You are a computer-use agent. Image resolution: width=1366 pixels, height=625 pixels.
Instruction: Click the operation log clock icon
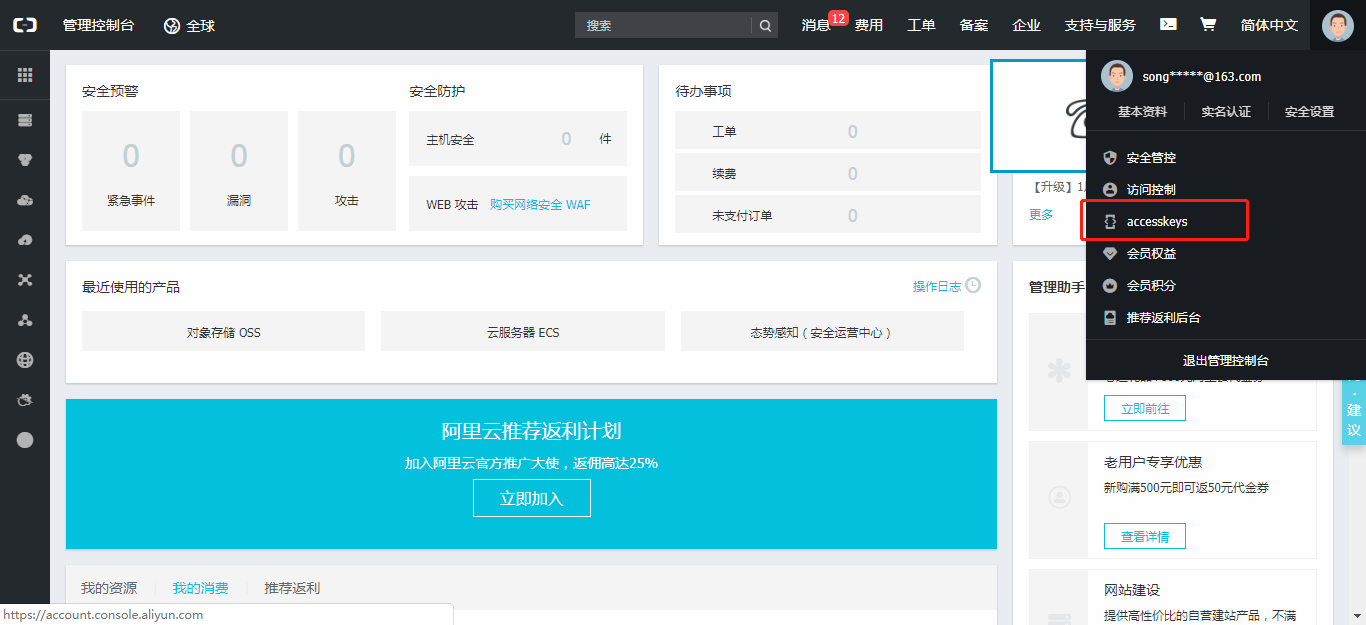(973, 285)
